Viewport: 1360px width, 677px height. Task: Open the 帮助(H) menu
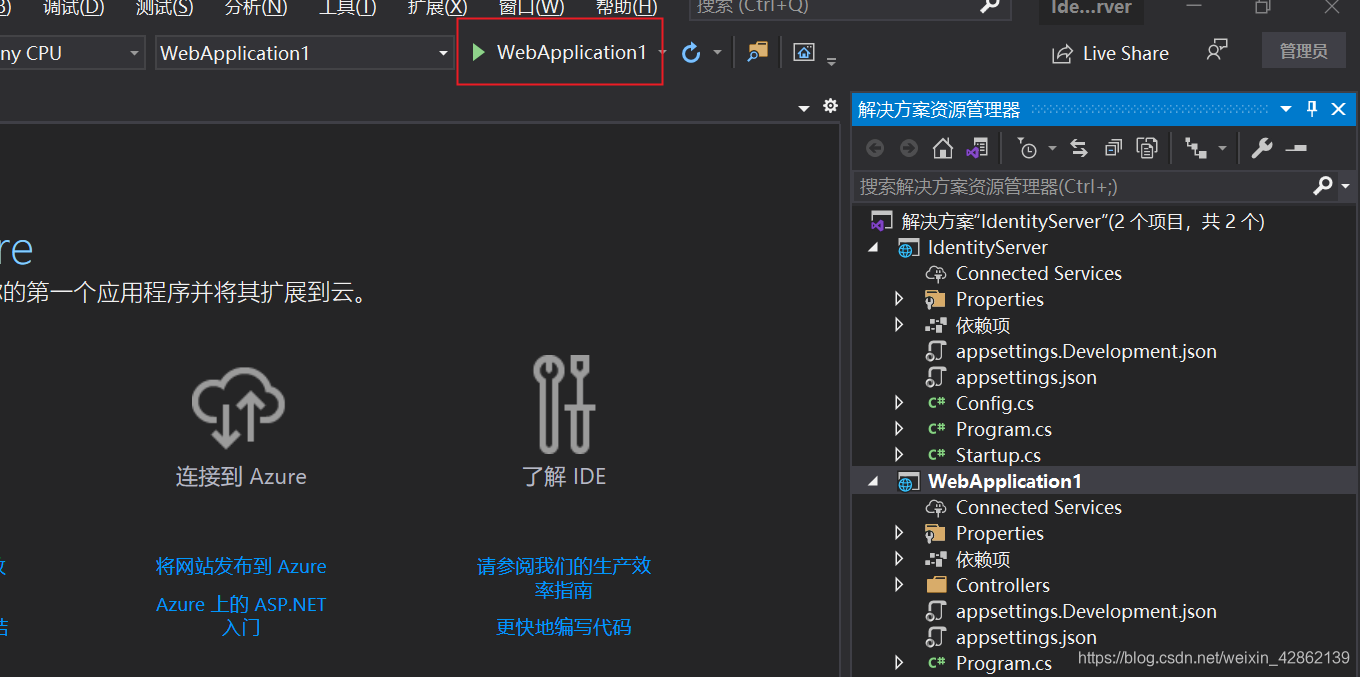tap(626, 7)
